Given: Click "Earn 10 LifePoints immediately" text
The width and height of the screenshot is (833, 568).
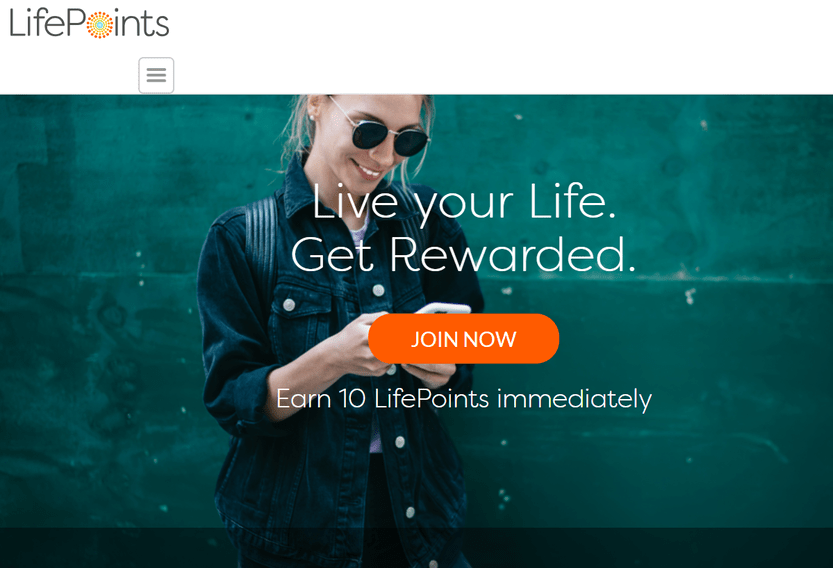Looking at the screenshot, I should coord(464,400).
